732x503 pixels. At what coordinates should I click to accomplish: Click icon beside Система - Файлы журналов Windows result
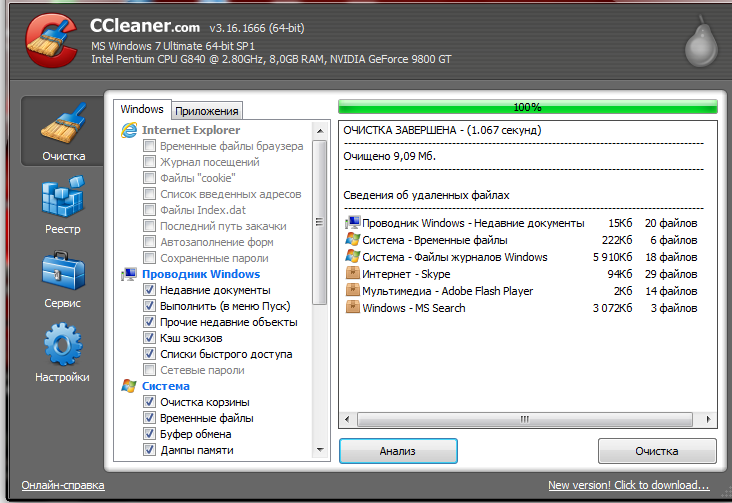point(353,256)
